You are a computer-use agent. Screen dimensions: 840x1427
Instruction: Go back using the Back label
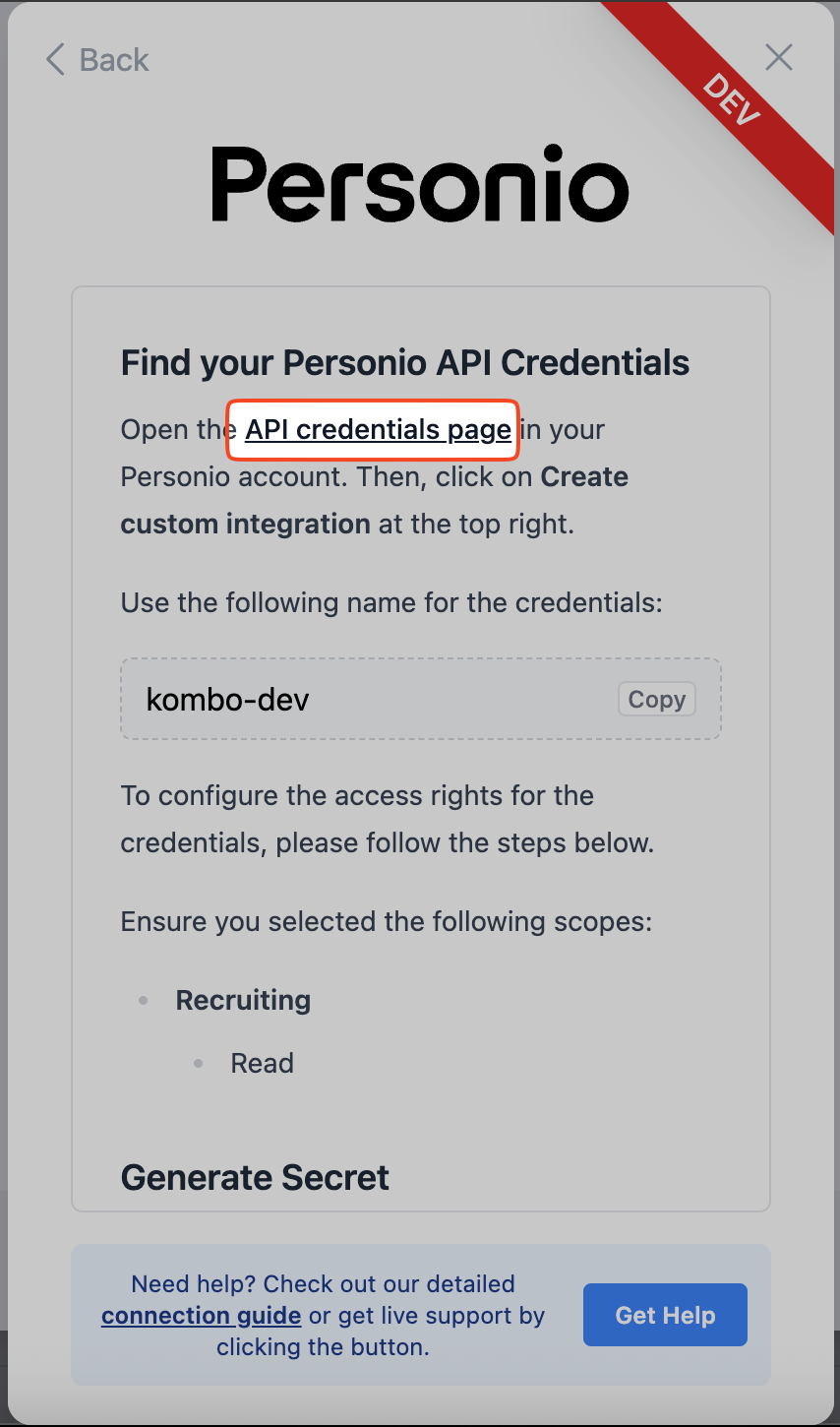tap(114, 60)
